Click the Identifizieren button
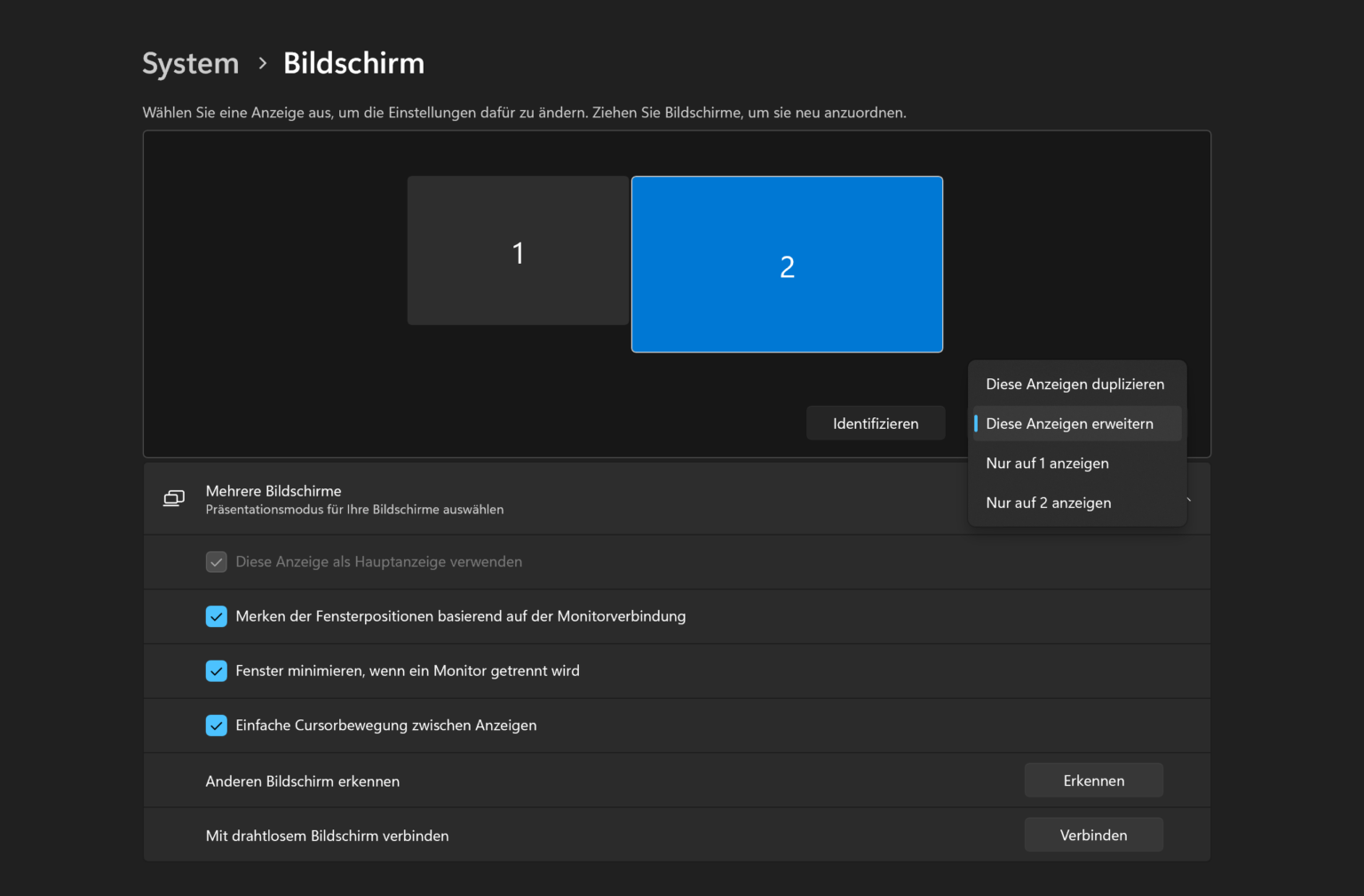The image size is (1364, 896). click(875, 423)
